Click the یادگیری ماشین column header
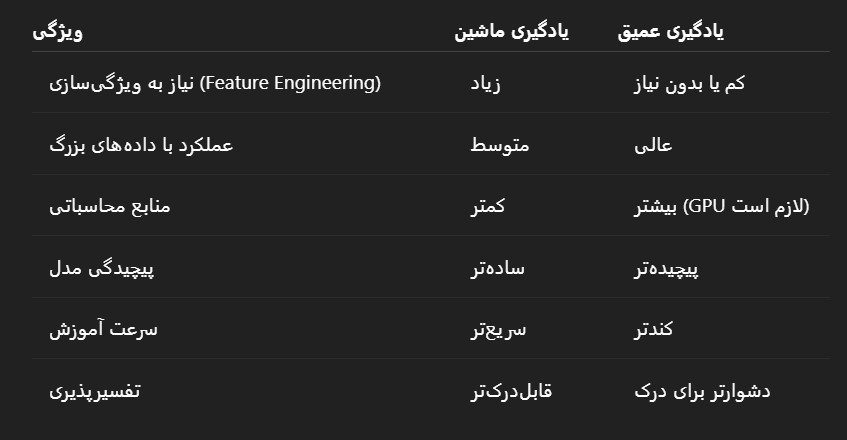 [x=511, y=31]
